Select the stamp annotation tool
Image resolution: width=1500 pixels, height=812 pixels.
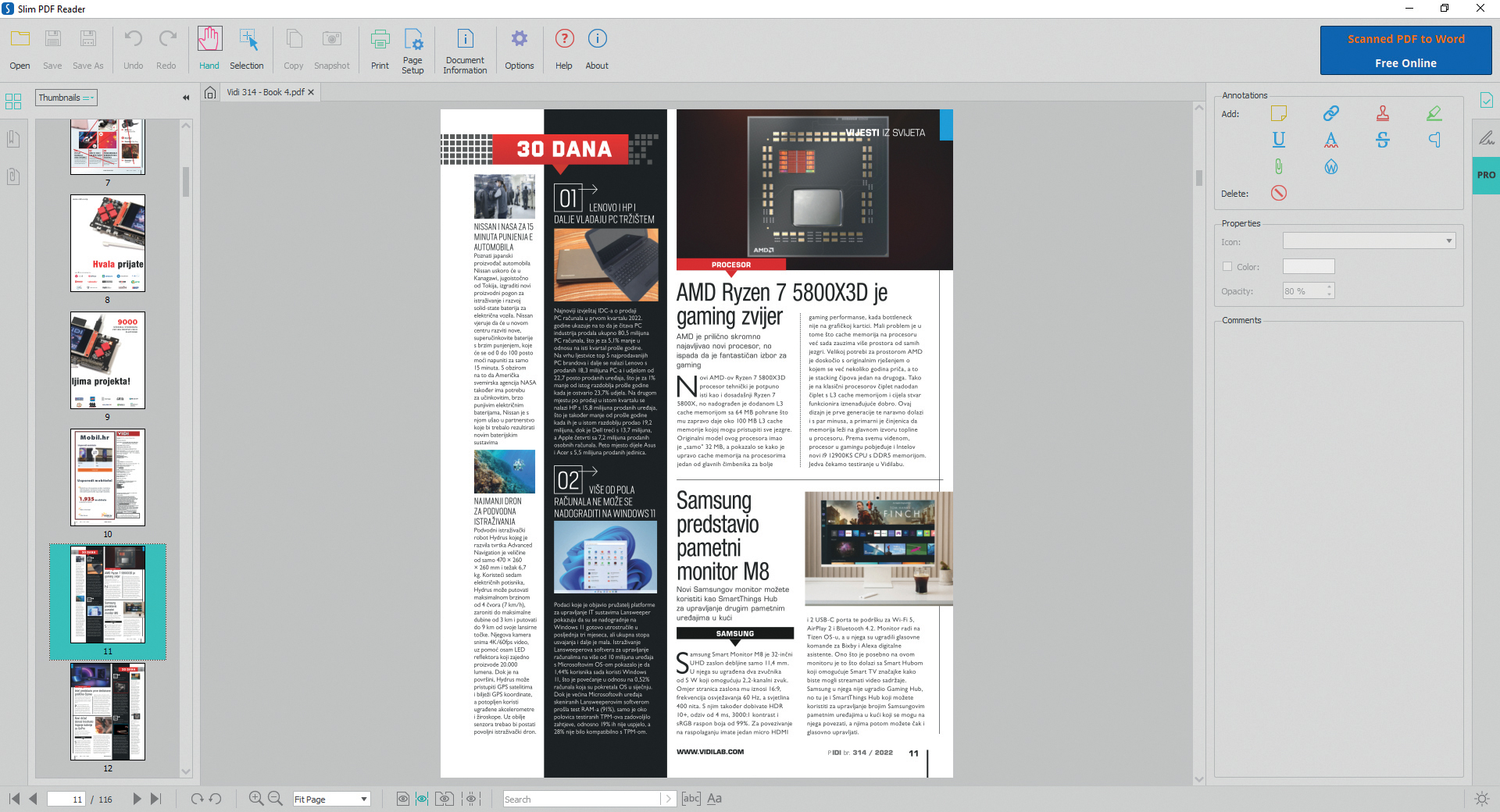pos(1382,114)
